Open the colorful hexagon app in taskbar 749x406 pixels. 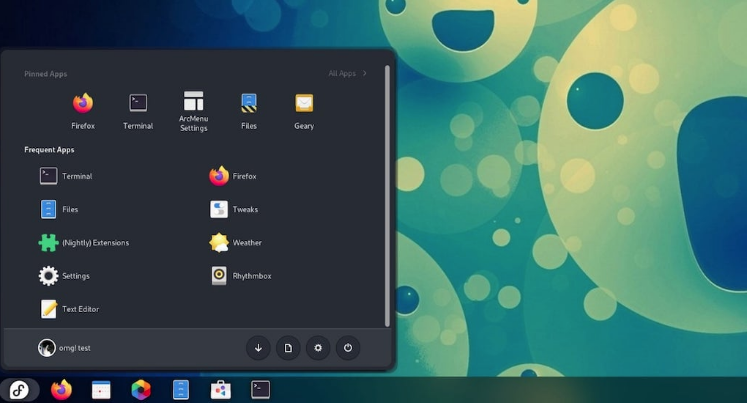pos(141,390)
